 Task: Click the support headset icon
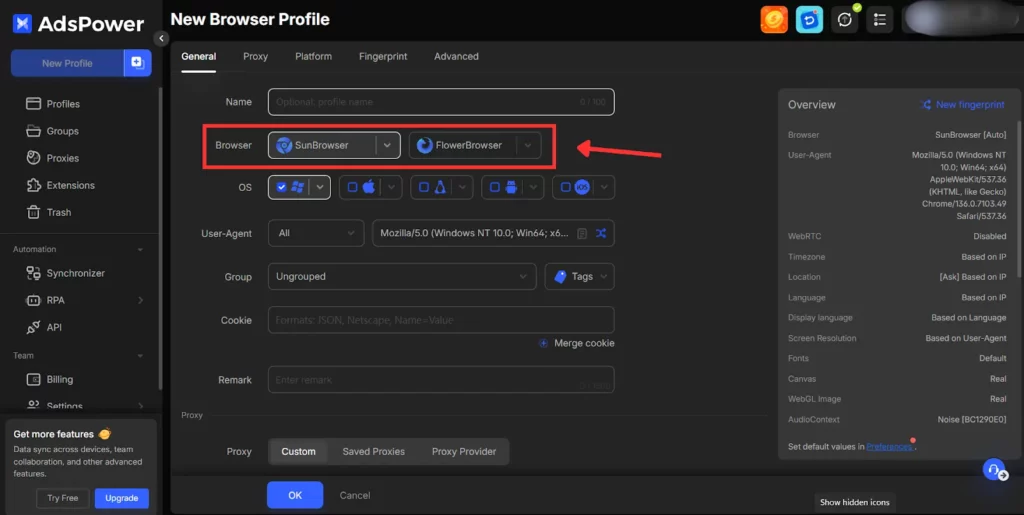tap(994, 469)
